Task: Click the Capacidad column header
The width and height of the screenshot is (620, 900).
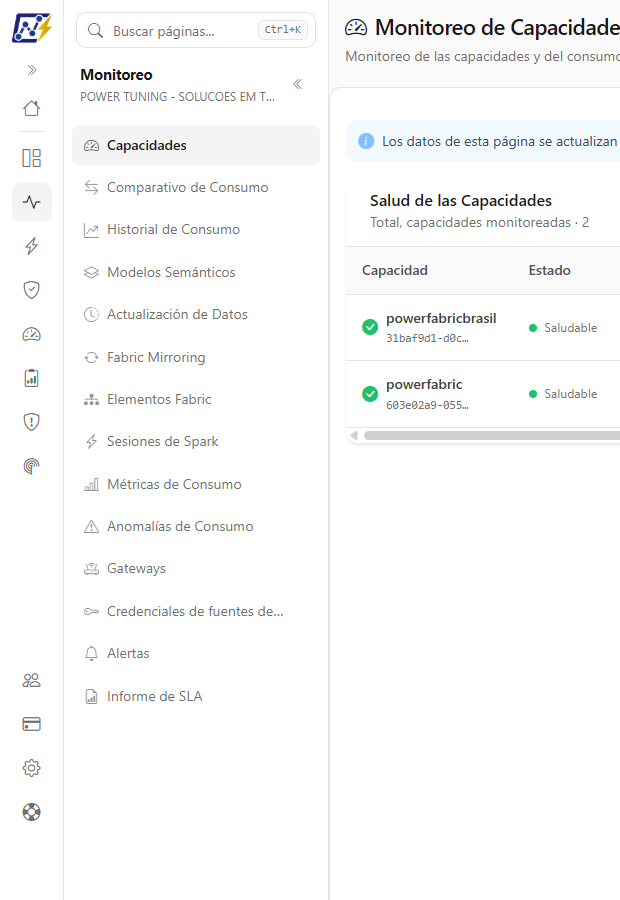Action: point(394,270)
